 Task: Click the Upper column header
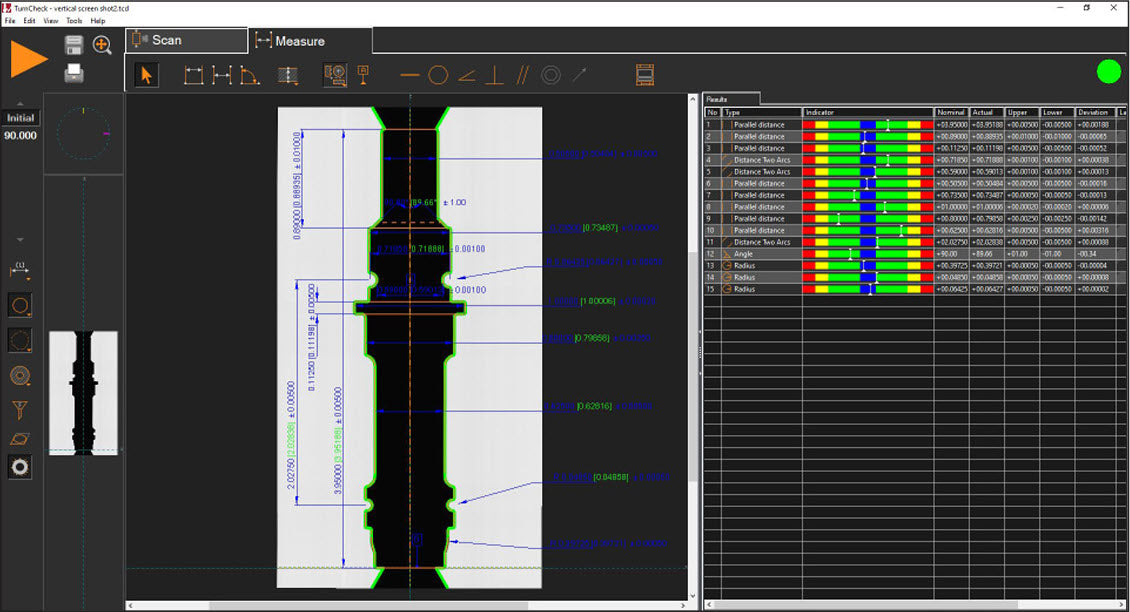[x=1022, y=112]
